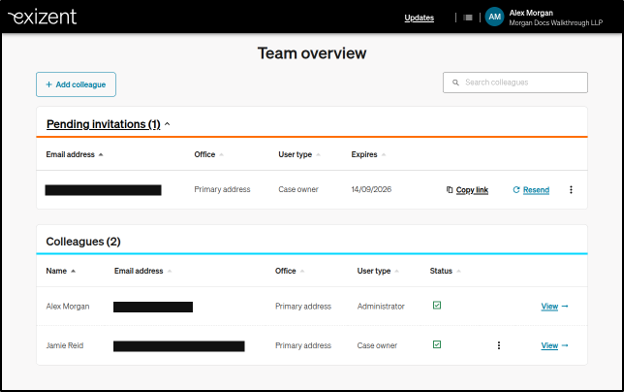Focus the Search colleagues field
This screenshot has height=392, width=624.
coord(515,82)
